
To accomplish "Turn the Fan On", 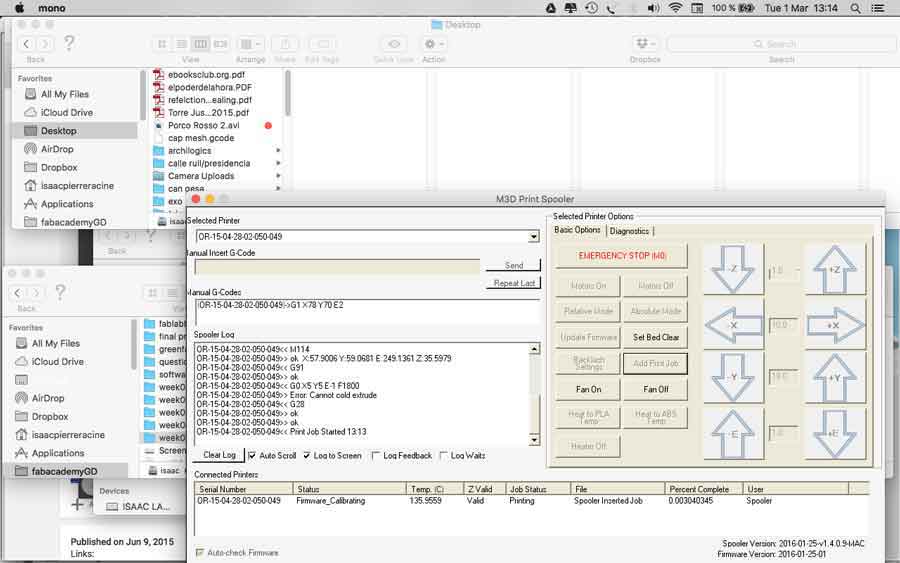I will click(x=588, y=389).
